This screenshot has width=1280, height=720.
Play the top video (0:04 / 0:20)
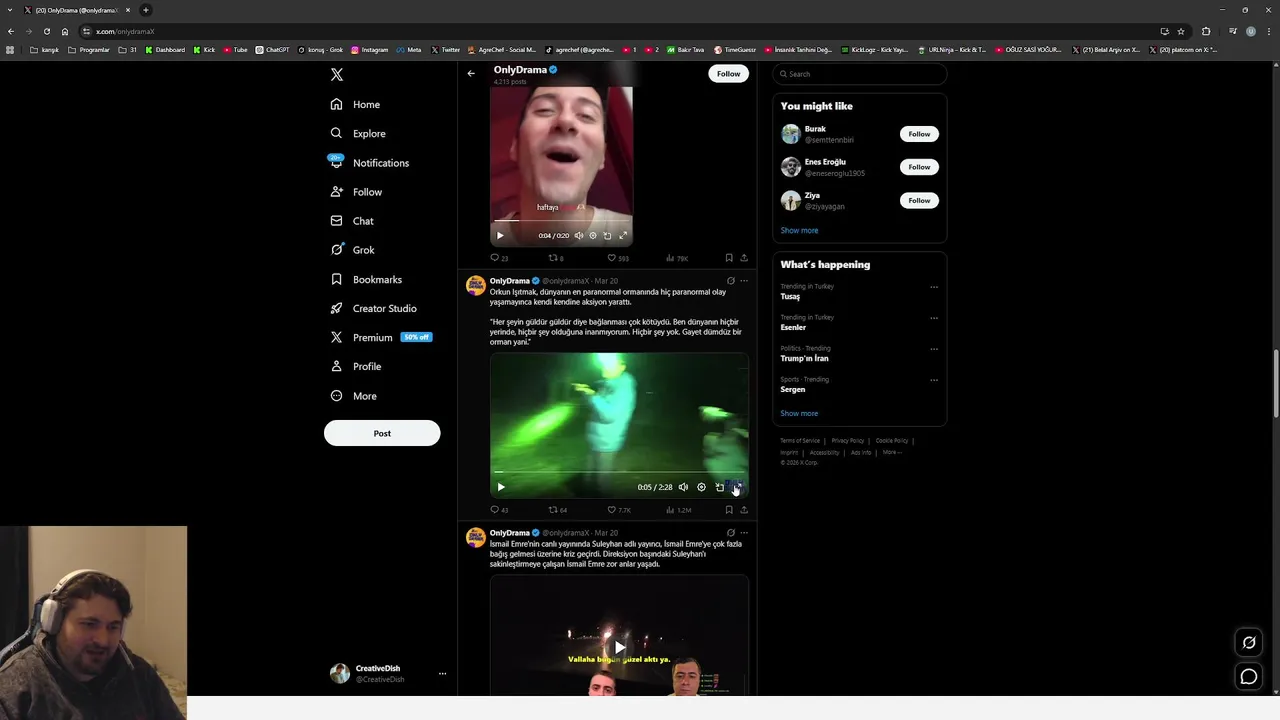coord(500,235)
